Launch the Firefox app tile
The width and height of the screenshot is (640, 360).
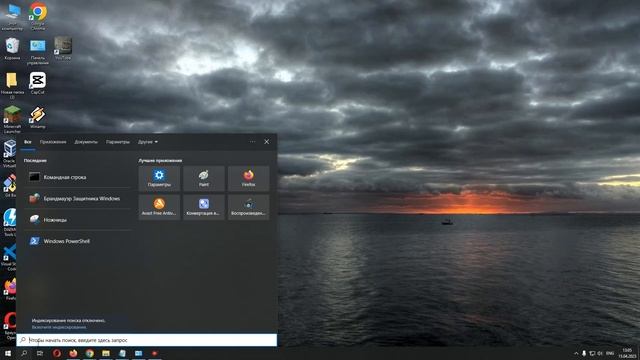coord(249,178)
